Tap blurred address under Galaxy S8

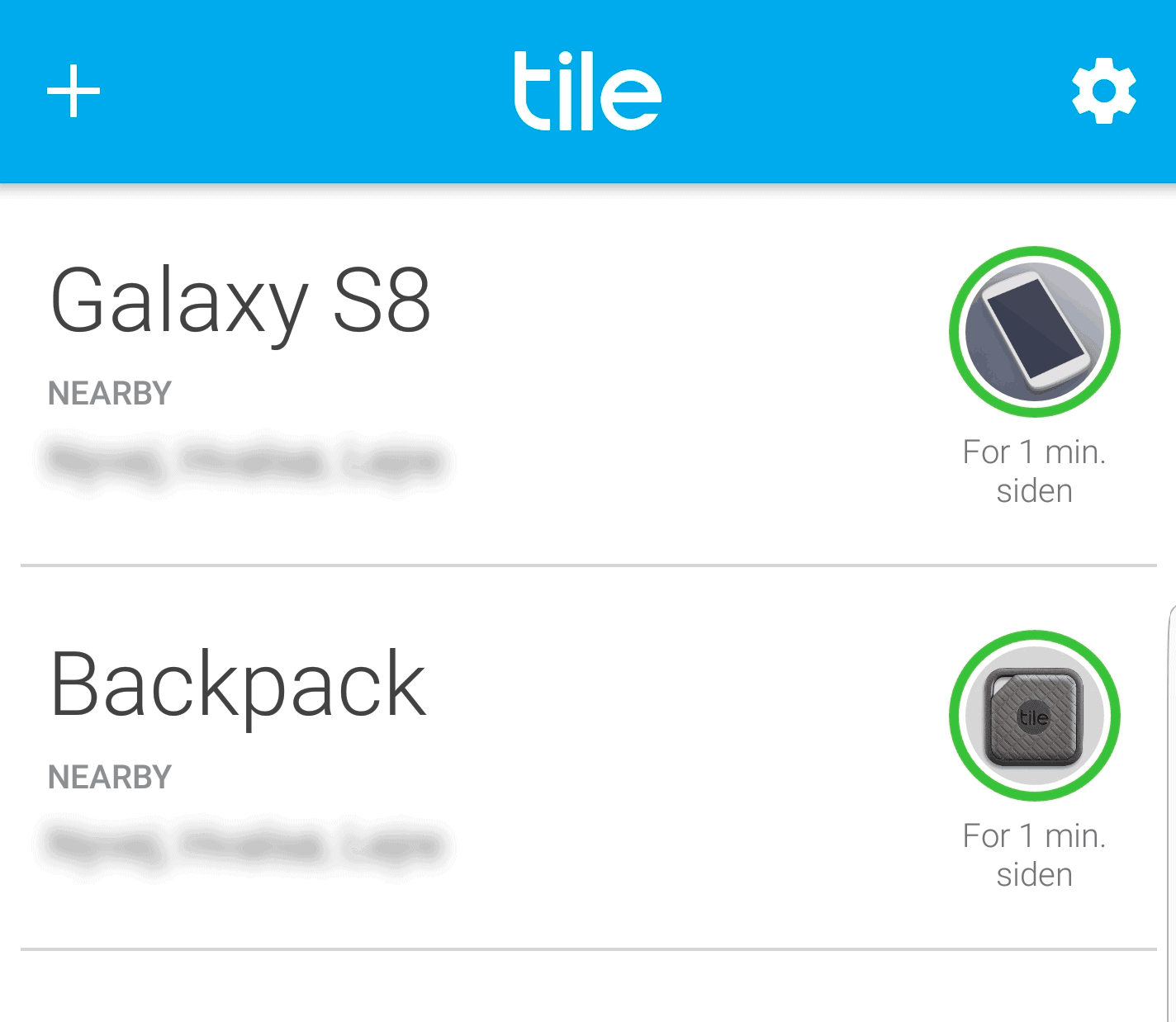245,461
